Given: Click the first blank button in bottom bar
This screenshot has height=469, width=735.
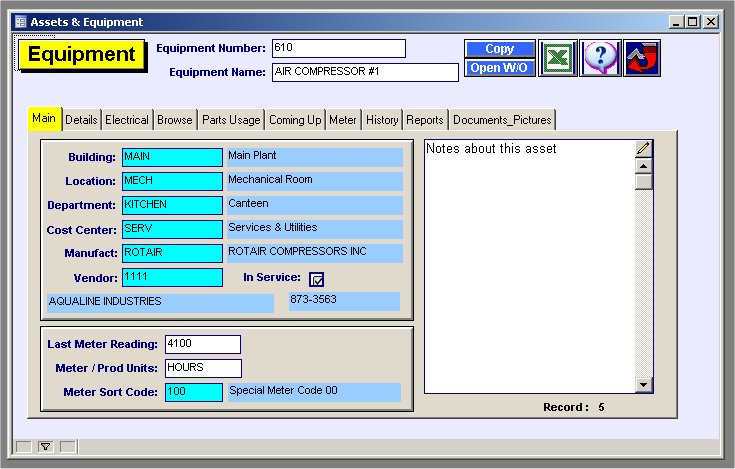Looking at the screenshot, I should (23, 447).
